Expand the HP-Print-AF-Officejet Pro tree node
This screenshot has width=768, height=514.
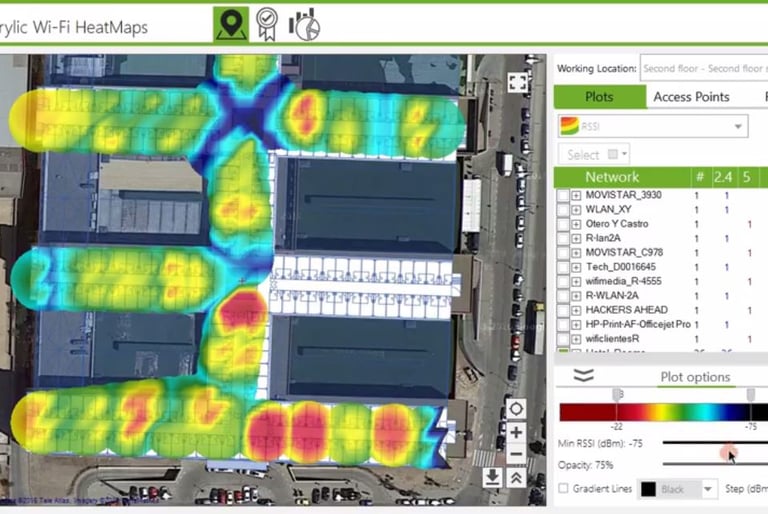[576, 325]
